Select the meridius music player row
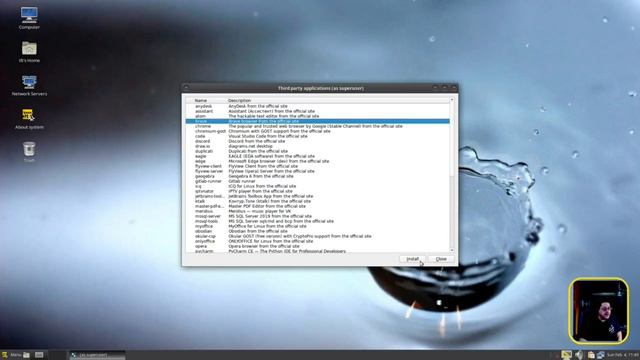640x360 pixels. click(318, 211)
